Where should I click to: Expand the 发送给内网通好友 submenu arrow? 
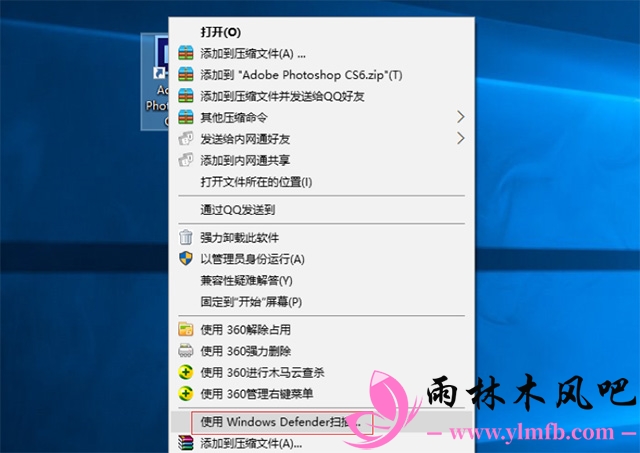(x=460, y=138)
